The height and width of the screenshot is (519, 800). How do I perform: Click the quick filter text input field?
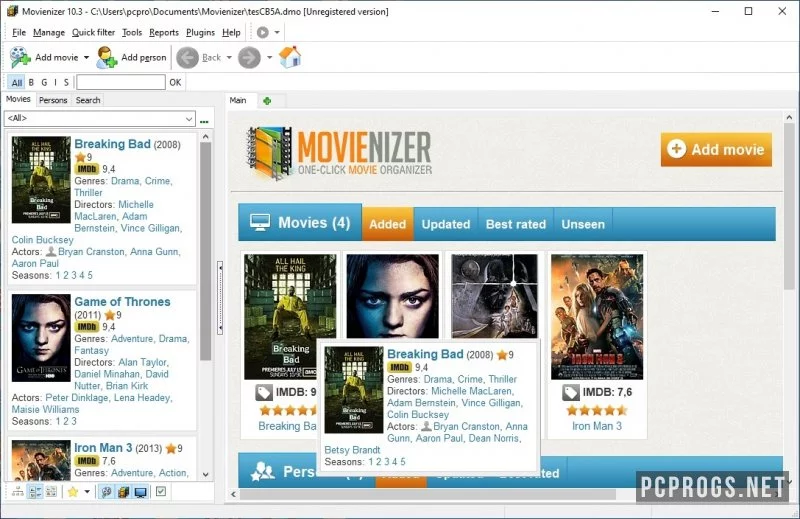pyautogui.click(x=121, y=82)
